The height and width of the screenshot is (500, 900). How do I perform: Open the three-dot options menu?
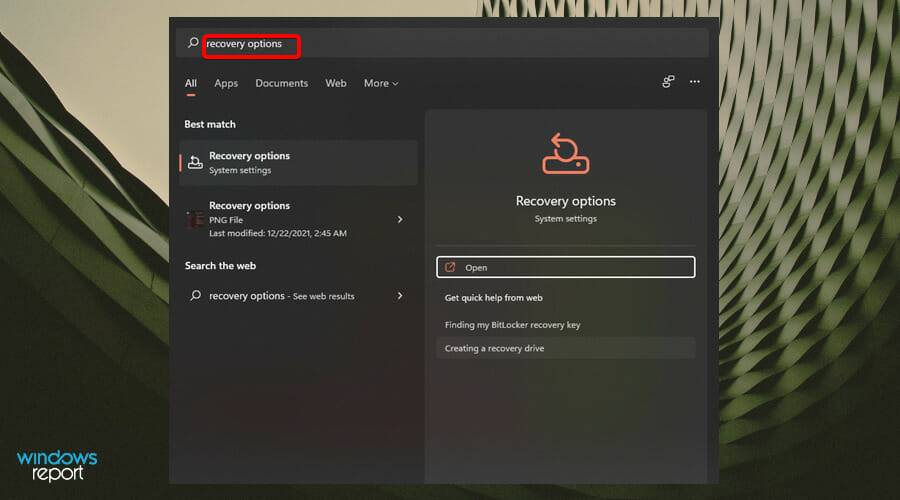(695, 82)
